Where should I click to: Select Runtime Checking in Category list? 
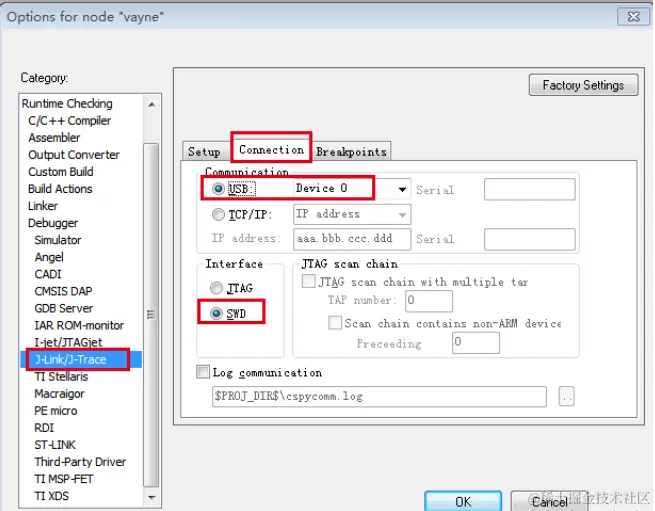pos(67,104)
